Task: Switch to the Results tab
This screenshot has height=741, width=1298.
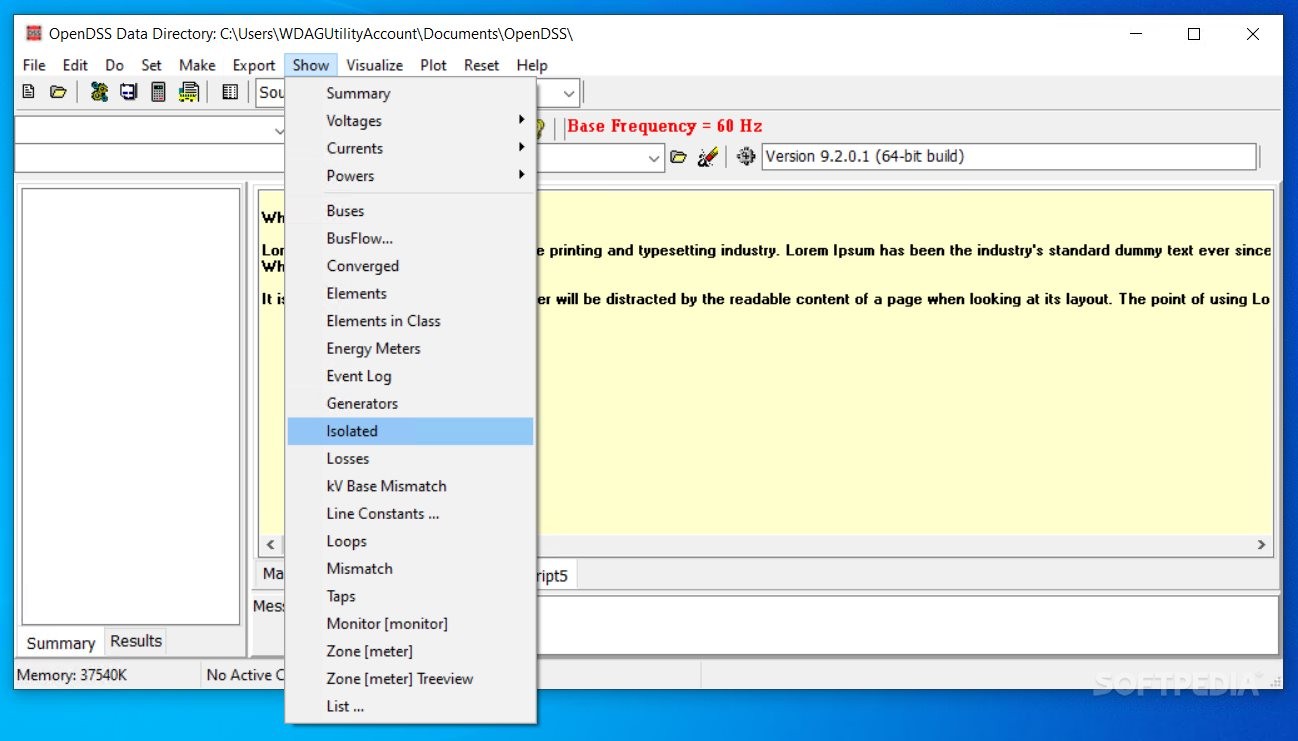Action: coord(135,641)
